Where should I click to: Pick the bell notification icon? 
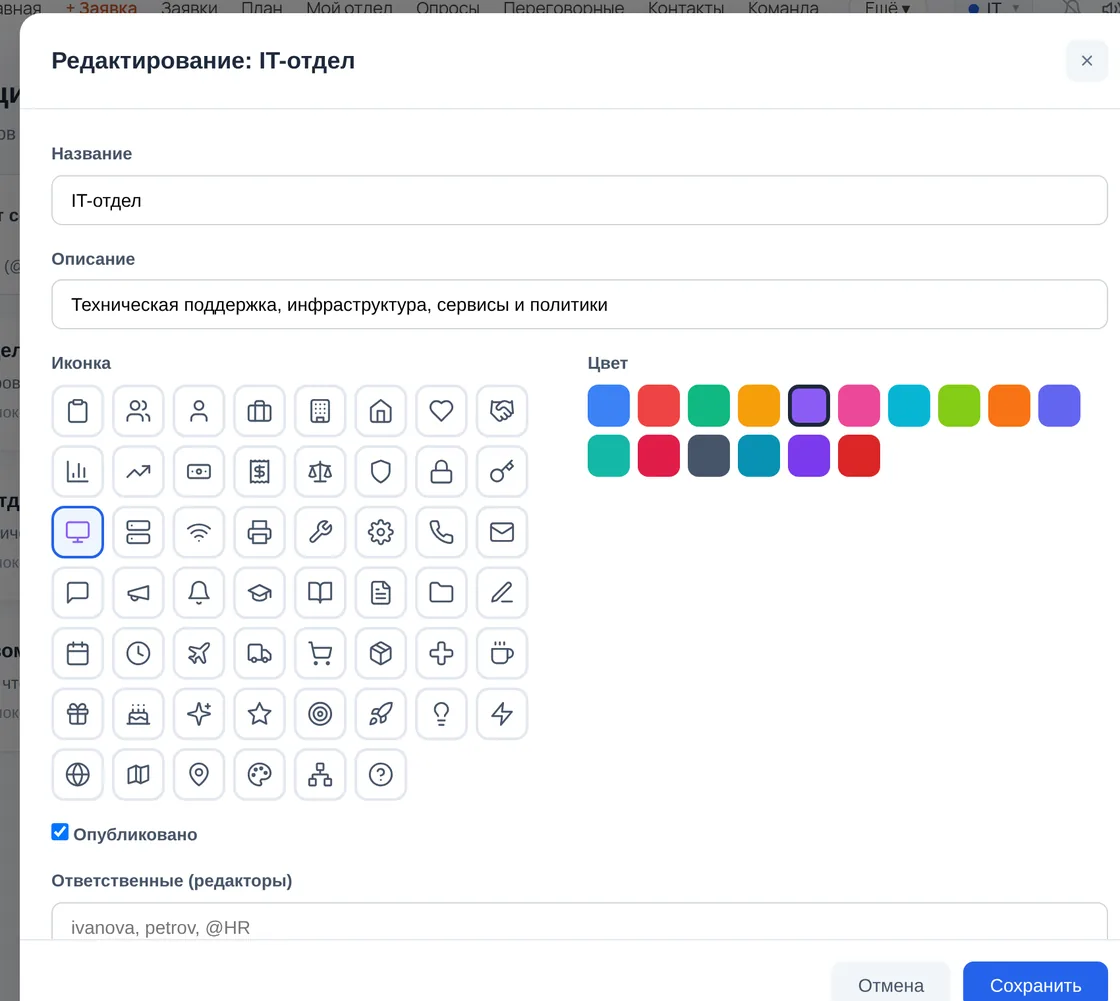coord(199,593)
